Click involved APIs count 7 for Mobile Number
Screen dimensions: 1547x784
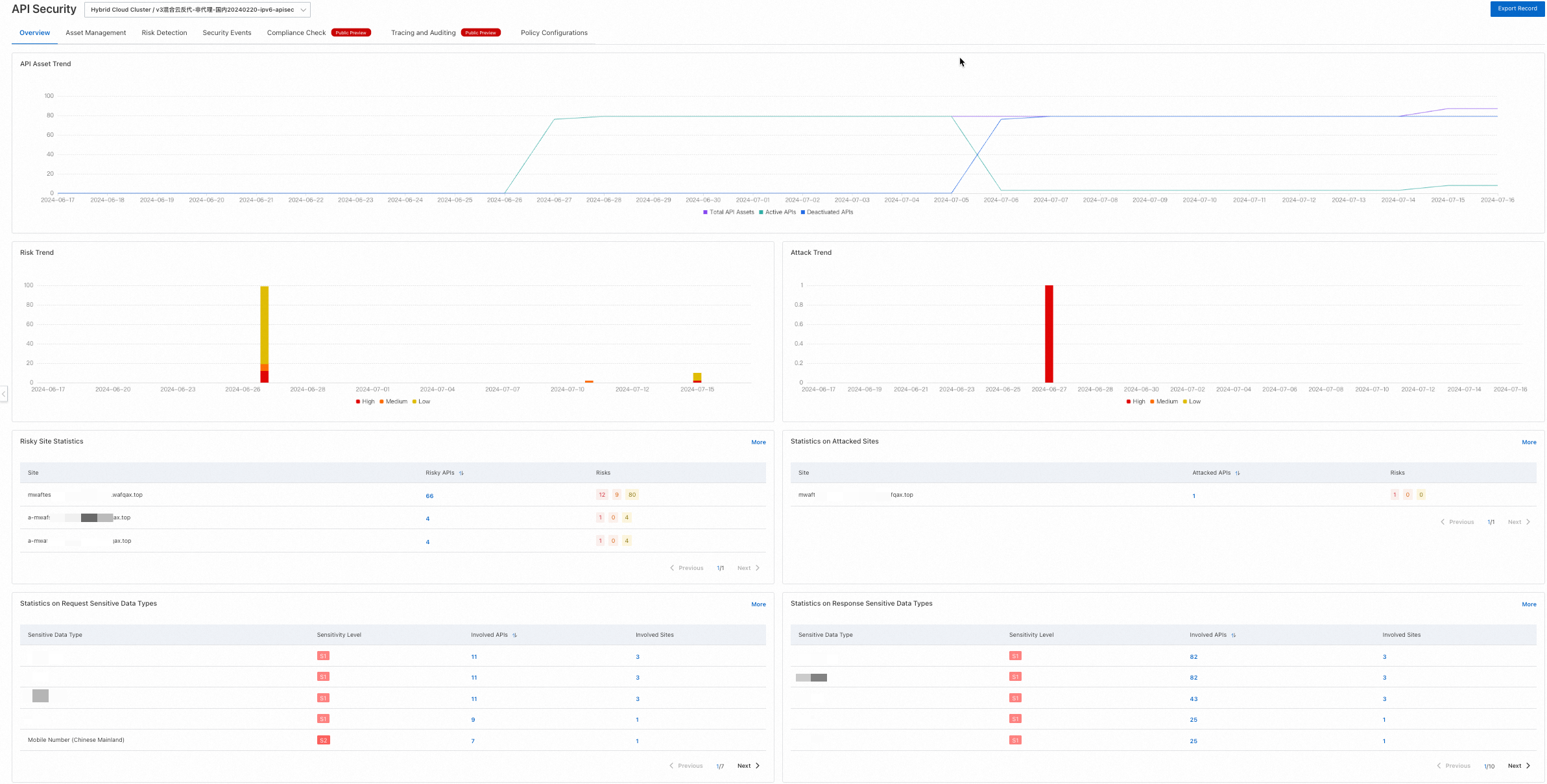473,741
